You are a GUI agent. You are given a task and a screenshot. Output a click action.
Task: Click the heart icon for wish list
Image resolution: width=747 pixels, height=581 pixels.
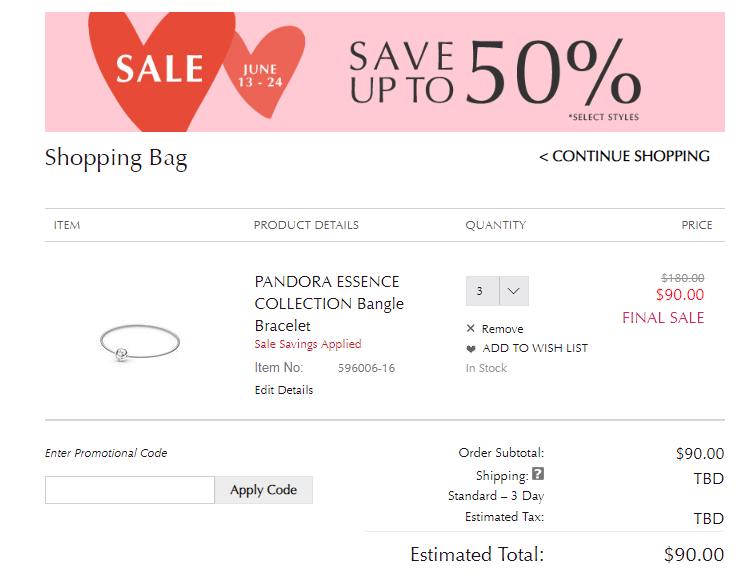pos(471,349)
